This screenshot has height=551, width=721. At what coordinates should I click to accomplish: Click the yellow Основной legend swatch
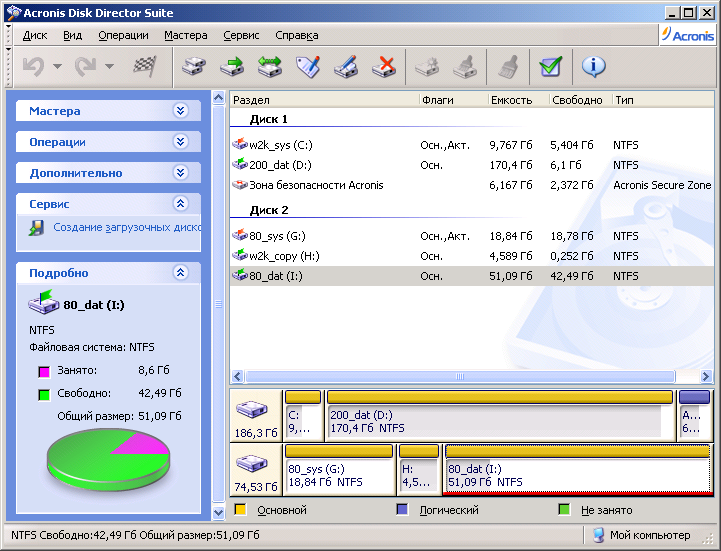click(240, 510)
